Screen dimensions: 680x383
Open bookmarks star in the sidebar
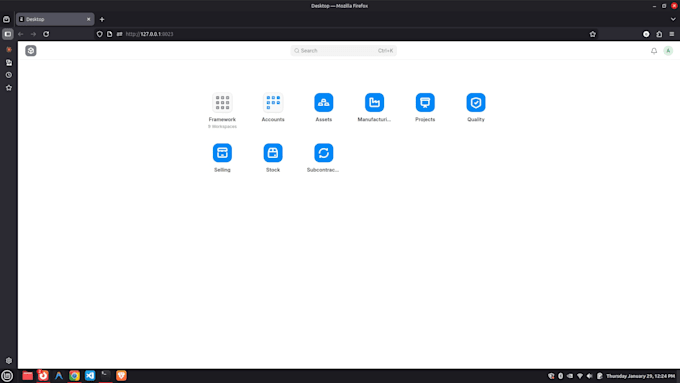[9, 88]
